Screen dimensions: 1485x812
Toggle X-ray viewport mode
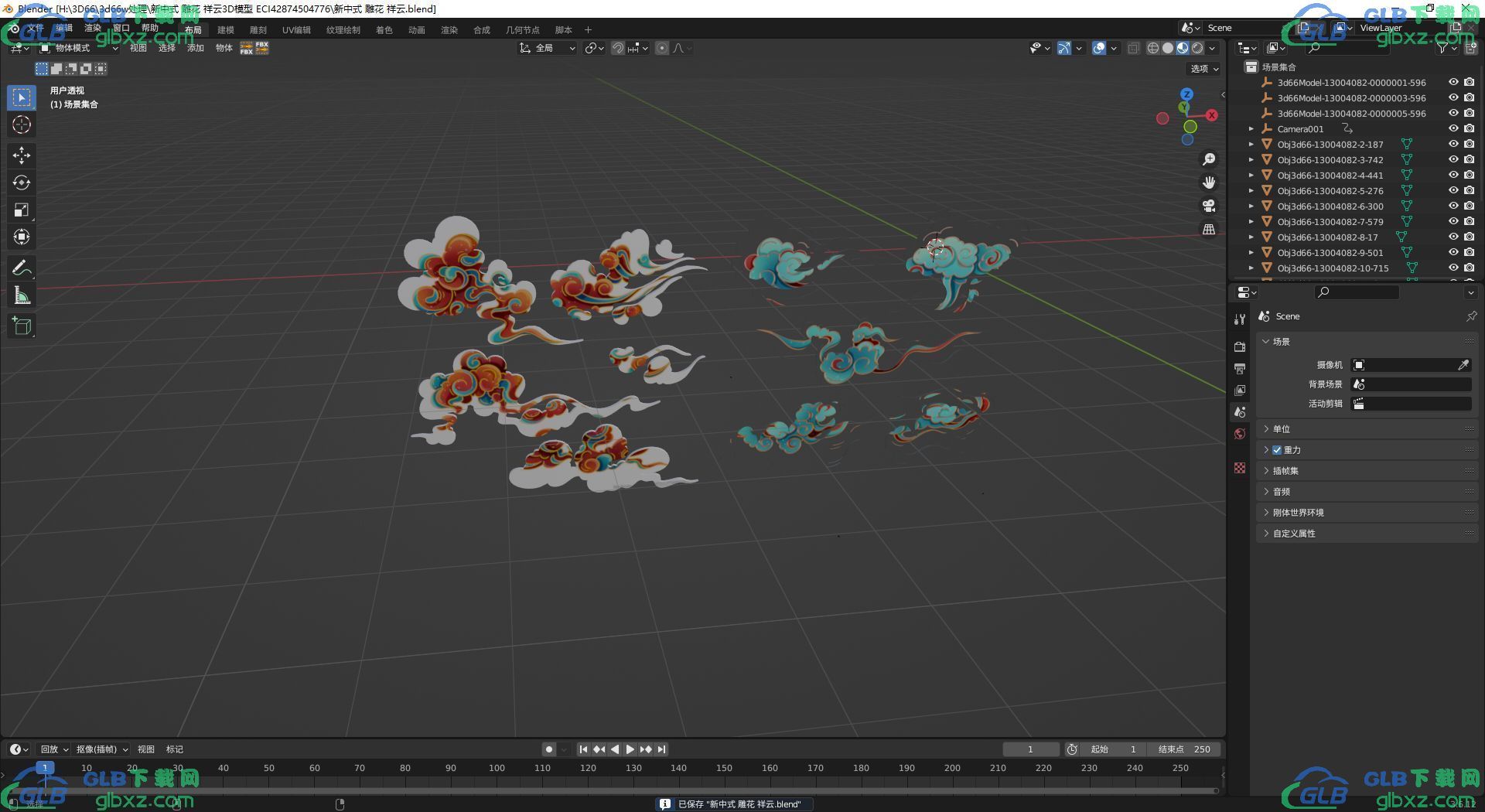click(x=1133, y=48)
